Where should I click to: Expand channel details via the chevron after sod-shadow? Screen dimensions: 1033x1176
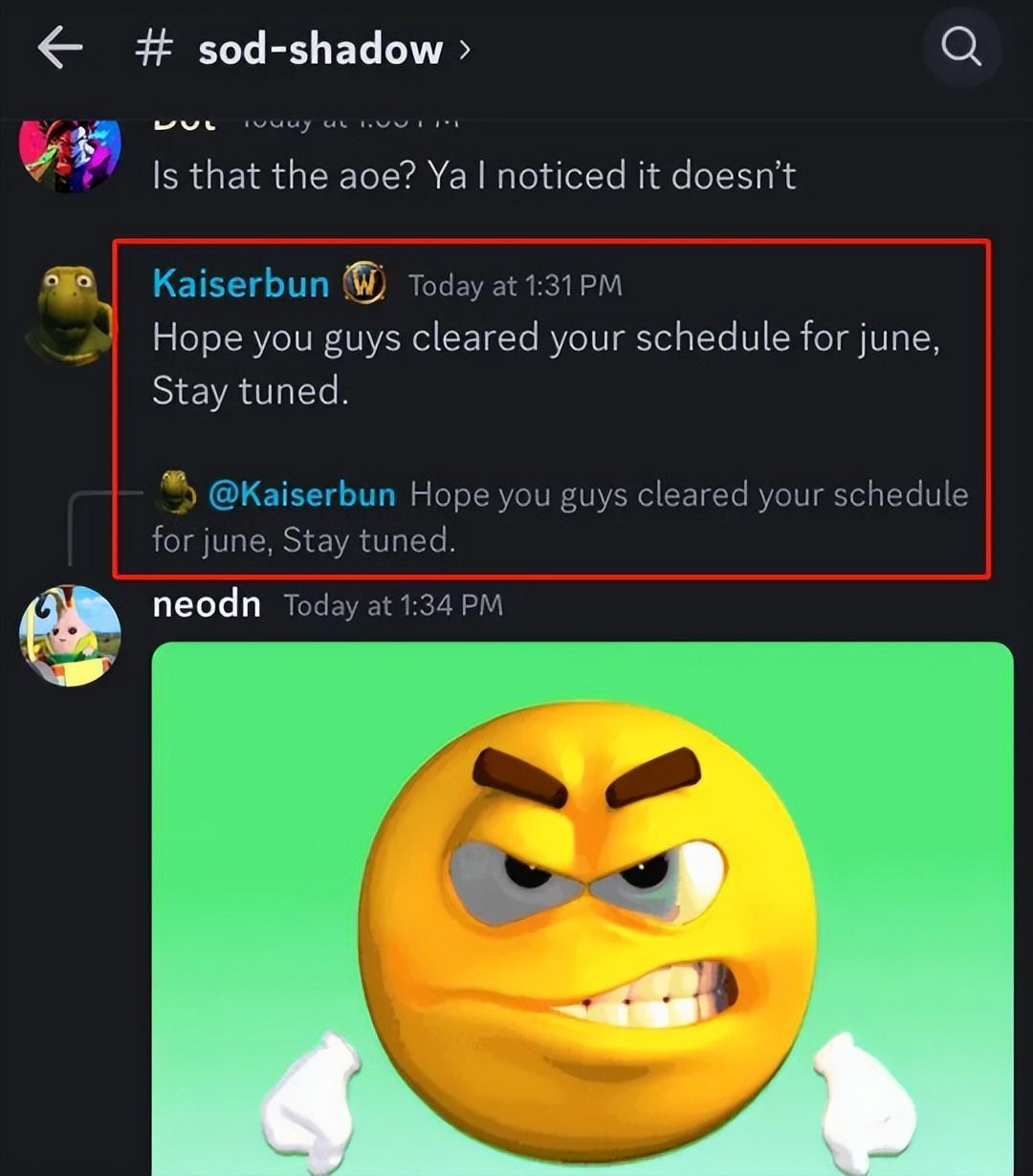click(465, 48)
